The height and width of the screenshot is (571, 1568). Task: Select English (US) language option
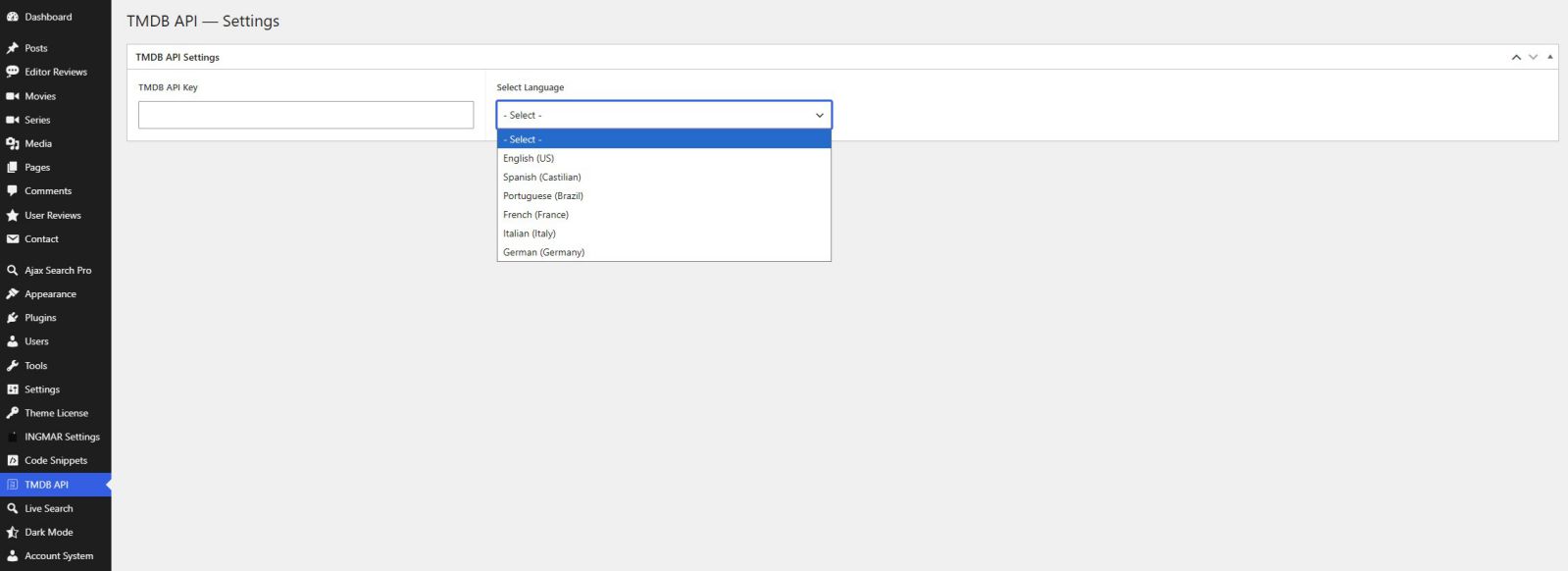[664, 158]
